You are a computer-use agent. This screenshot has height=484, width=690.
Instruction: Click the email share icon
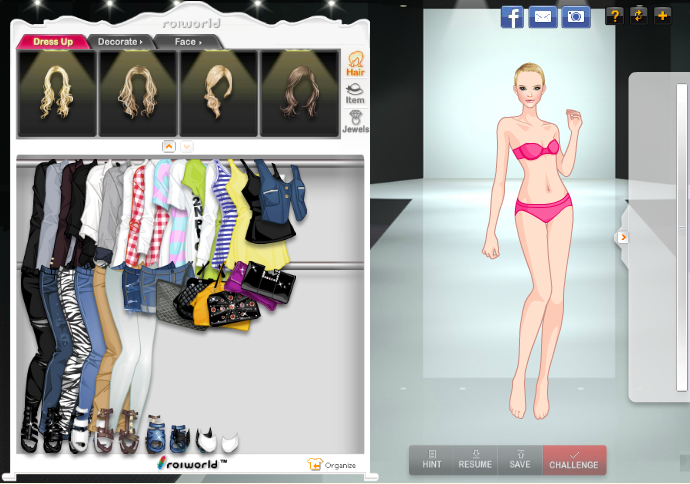[x=543, y=16]
